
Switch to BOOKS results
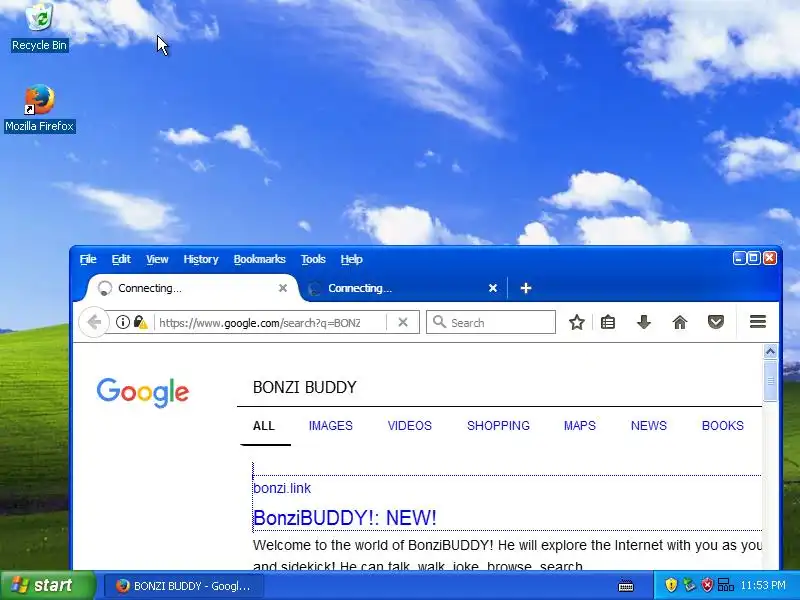tap(722, 426)
